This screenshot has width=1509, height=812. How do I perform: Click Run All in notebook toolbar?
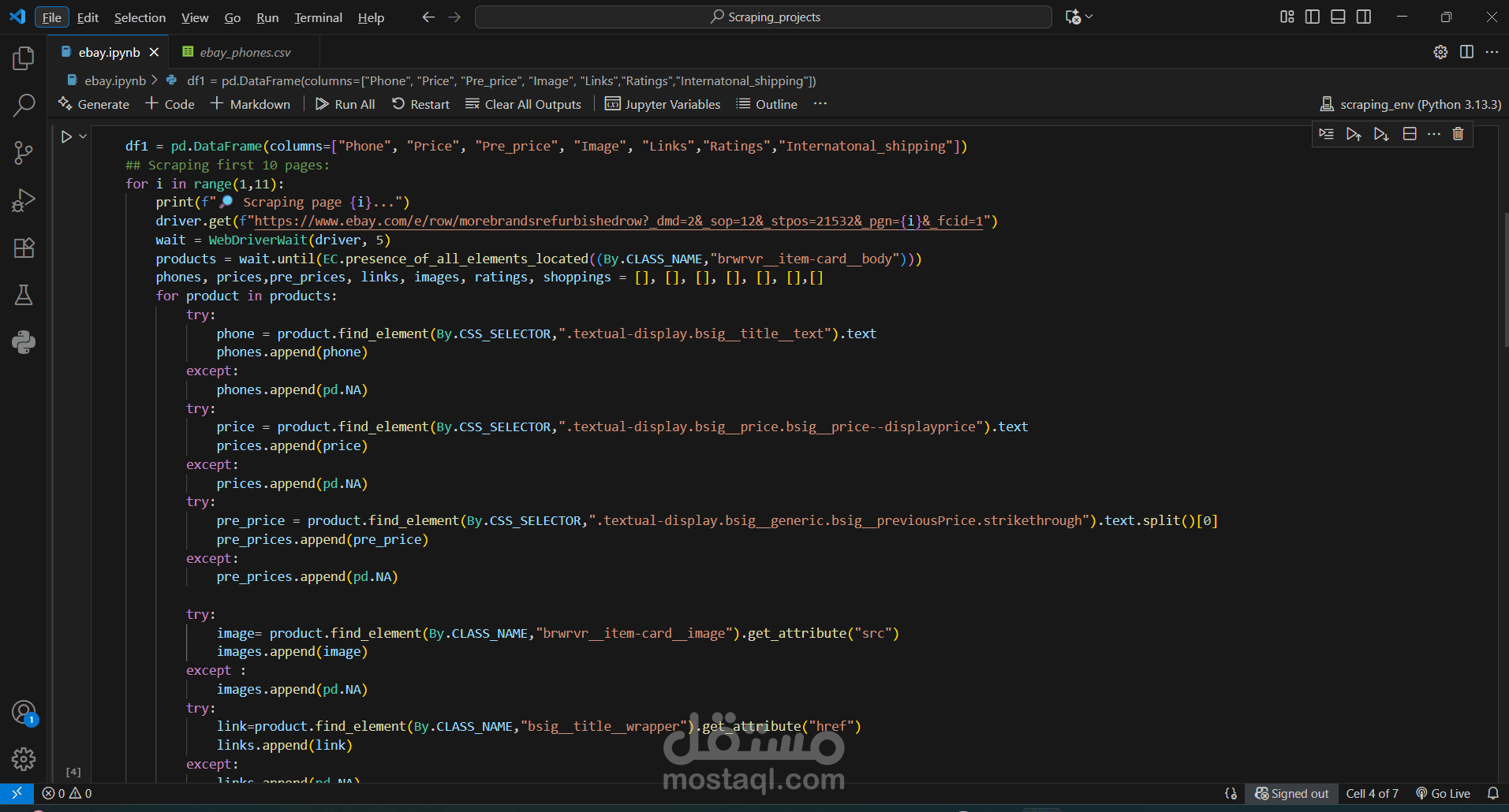346,104
